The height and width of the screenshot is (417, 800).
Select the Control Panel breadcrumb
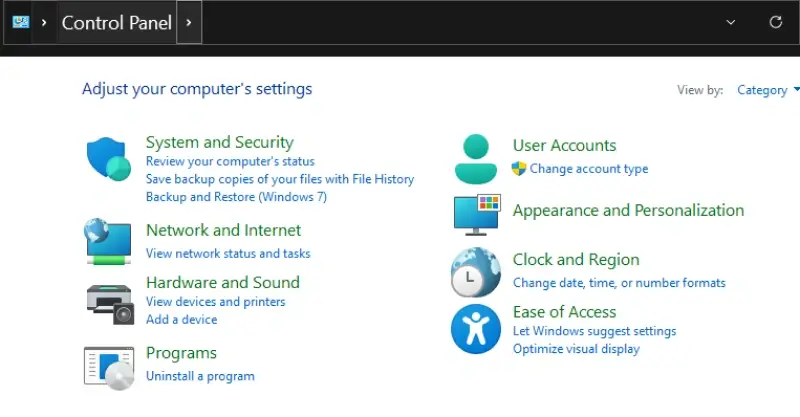click(116, 22)
